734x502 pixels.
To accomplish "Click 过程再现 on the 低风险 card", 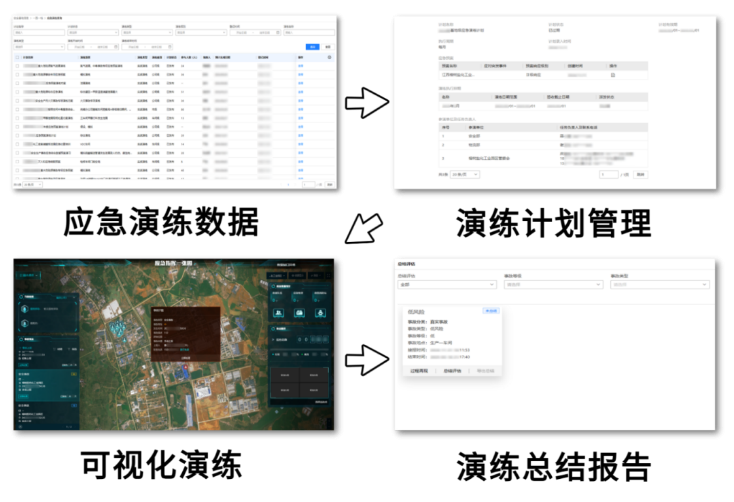I will click(x=419, y=371).
